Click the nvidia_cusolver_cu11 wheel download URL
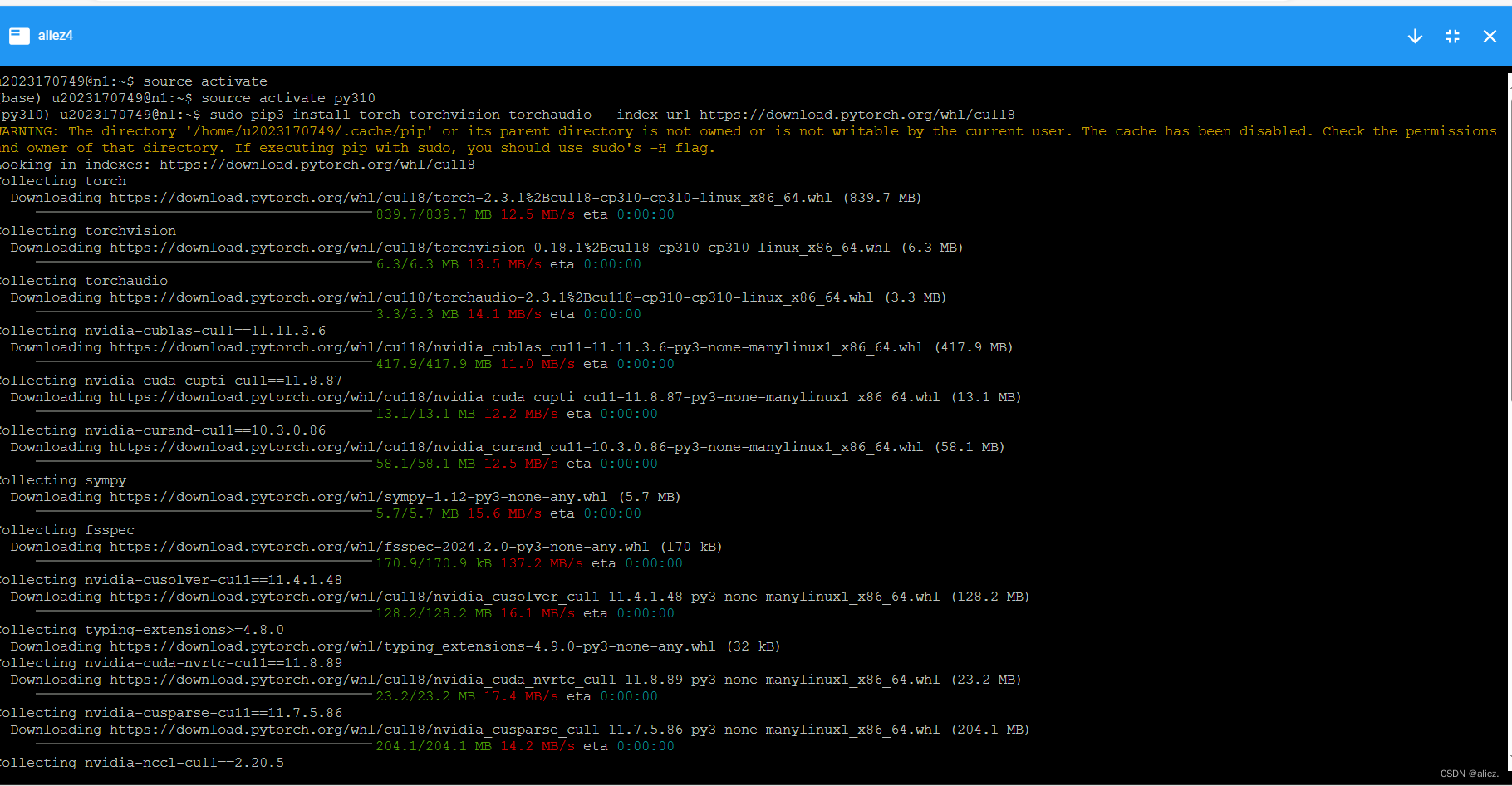 [x=524, y=597]
